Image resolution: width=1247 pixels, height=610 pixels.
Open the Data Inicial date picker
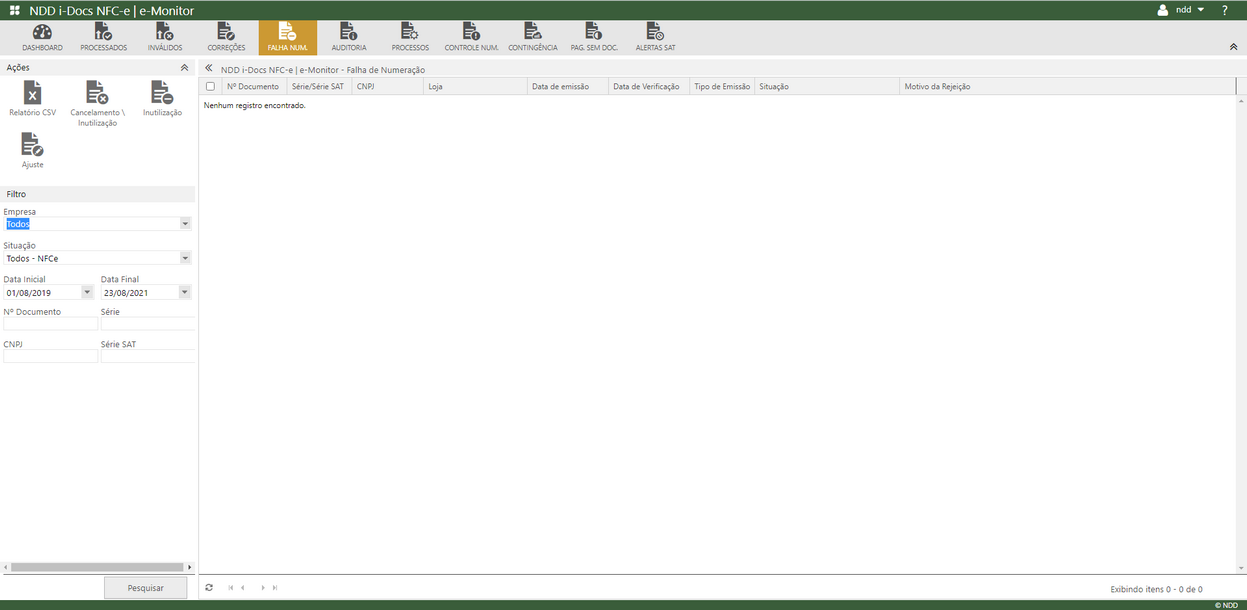tap(87, 291)
